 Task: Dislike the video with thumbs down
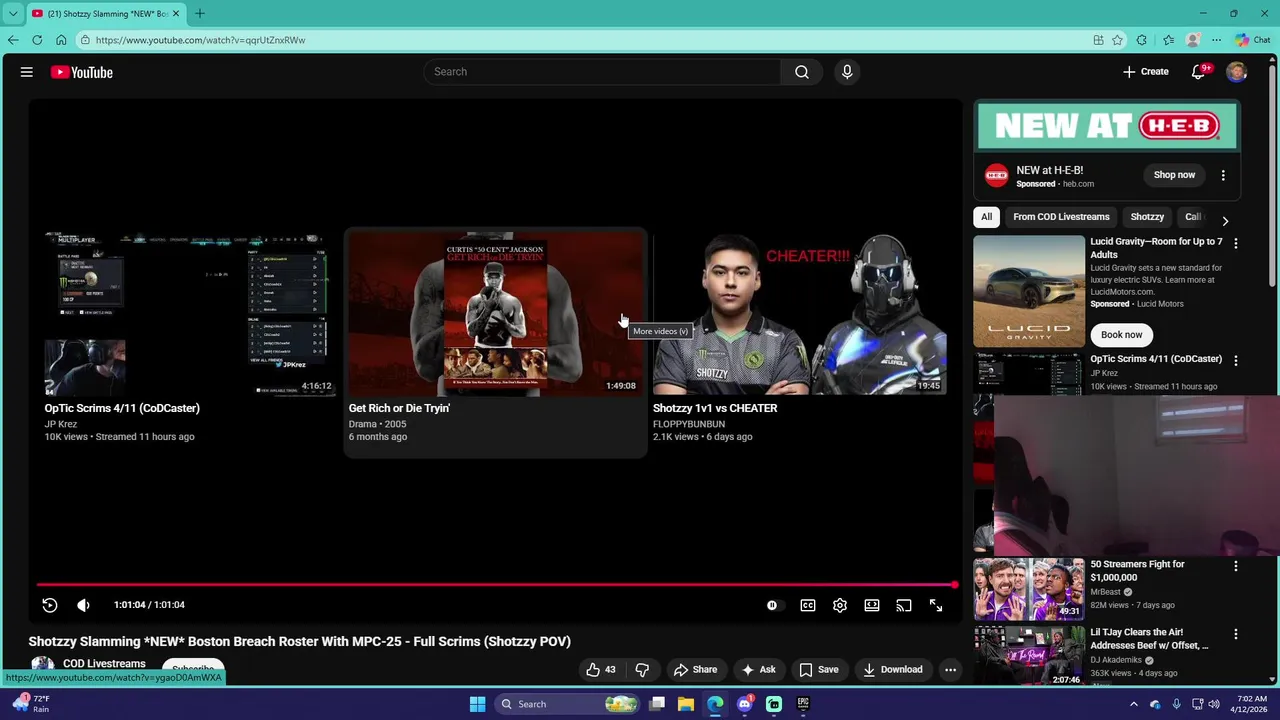[642, 670]
